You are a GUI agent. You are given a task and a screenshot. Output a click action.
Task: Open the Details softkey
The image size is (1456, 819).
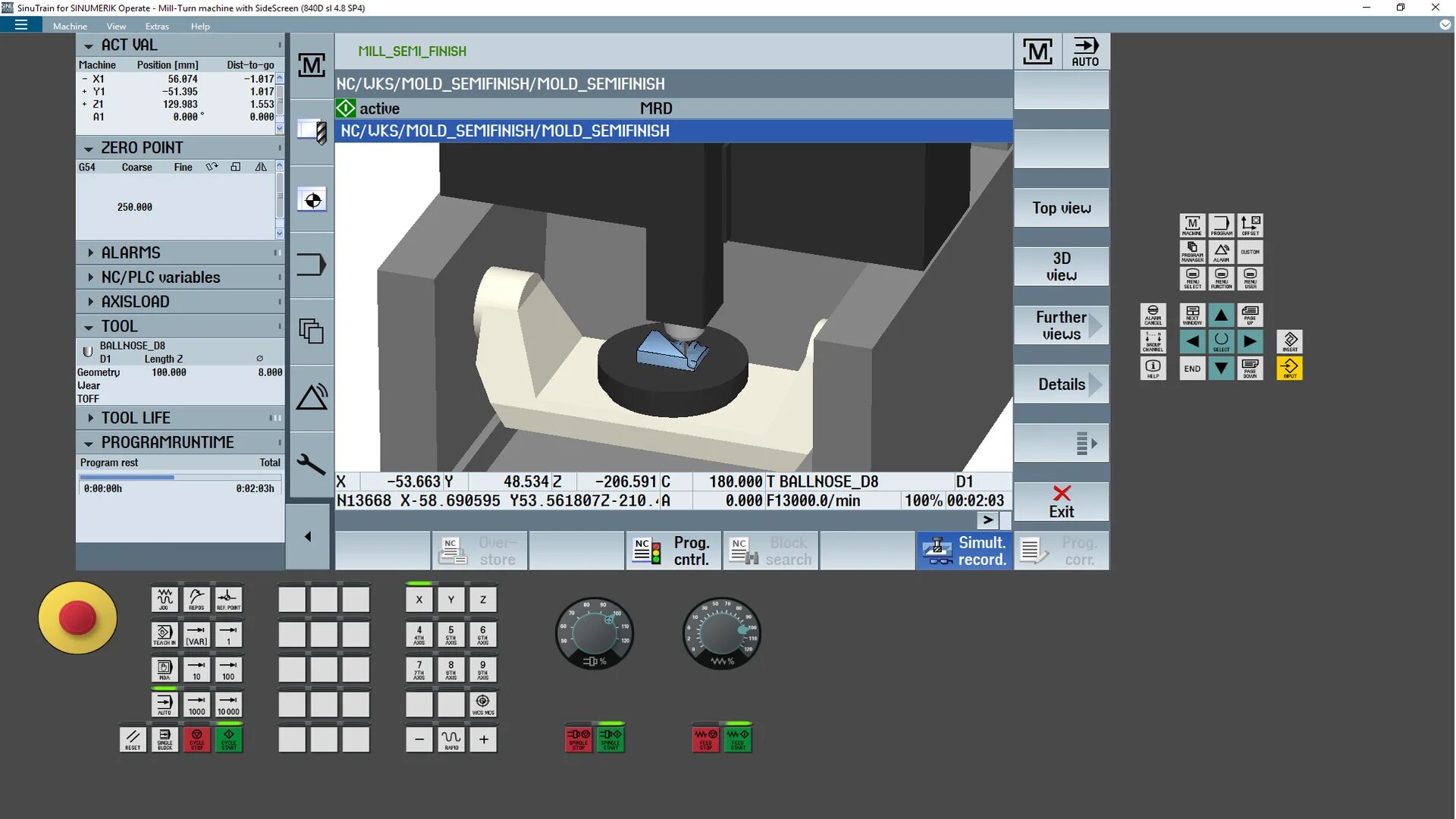[x=1061, y=384]
